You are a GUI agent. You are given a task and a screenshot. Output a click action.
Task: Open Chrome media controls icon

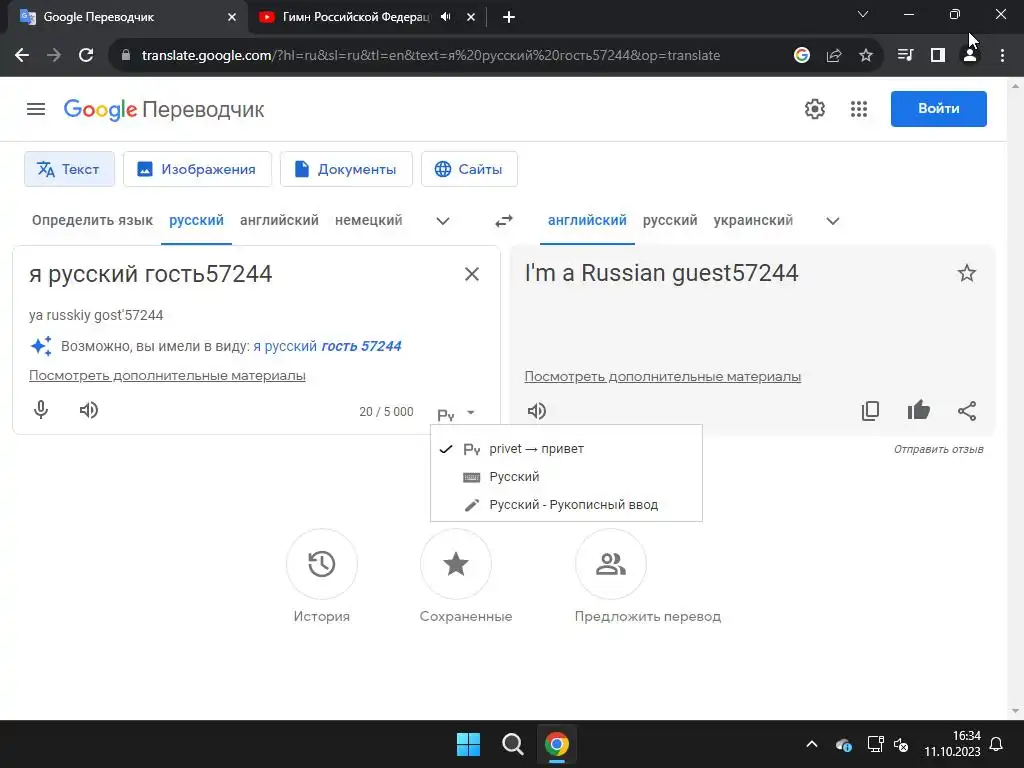904,56
